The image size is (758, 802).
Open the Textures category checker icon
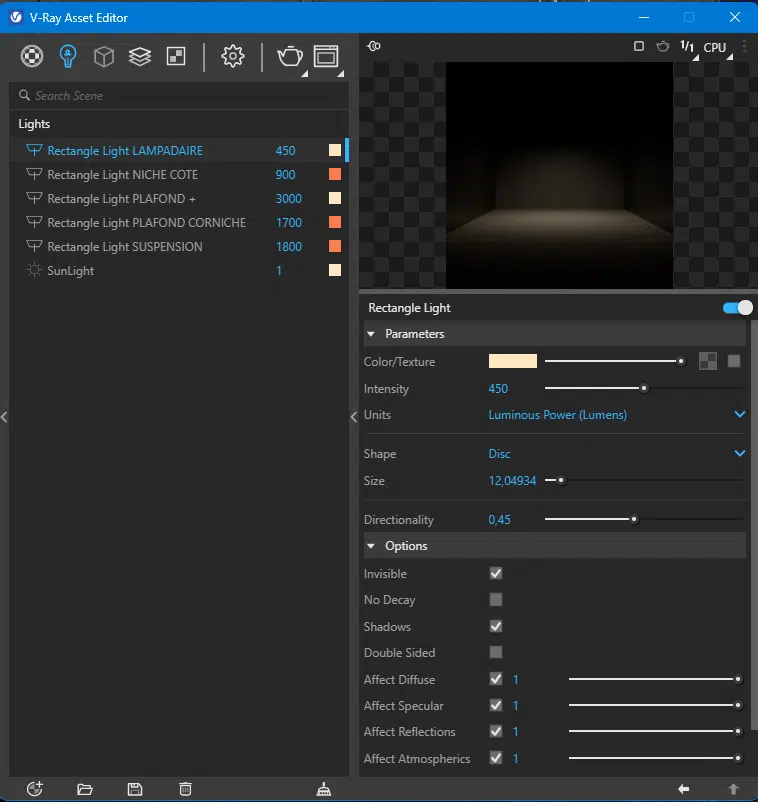[176, 56]
